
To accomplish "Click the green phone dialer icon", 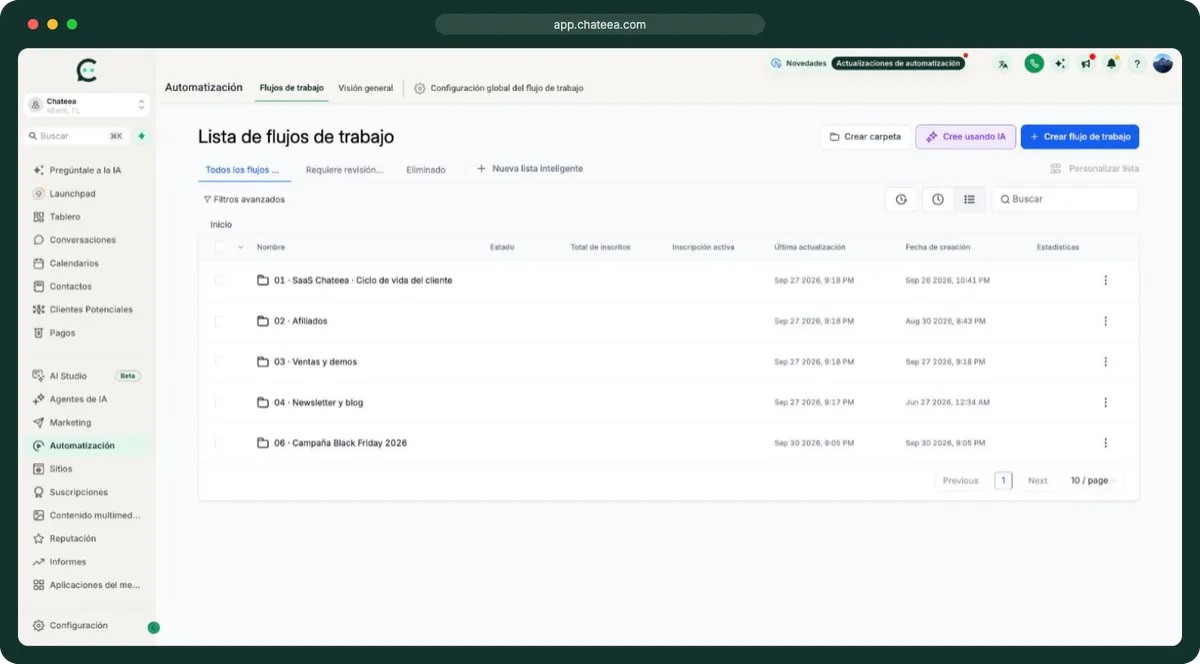I will [x=1034, y=64].
